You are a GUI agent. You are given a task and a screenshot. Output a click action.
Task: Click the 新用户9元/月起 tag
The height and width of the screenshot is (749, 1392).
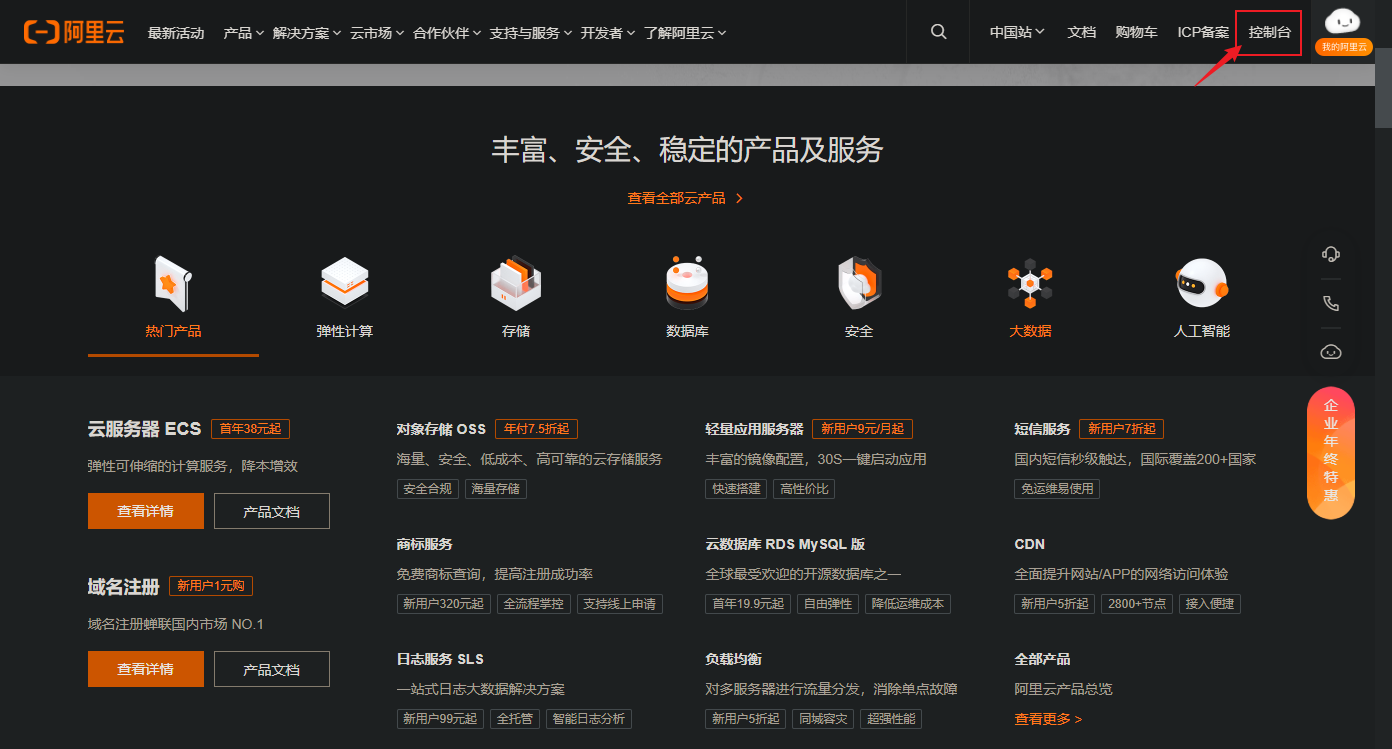coord(862,429)
